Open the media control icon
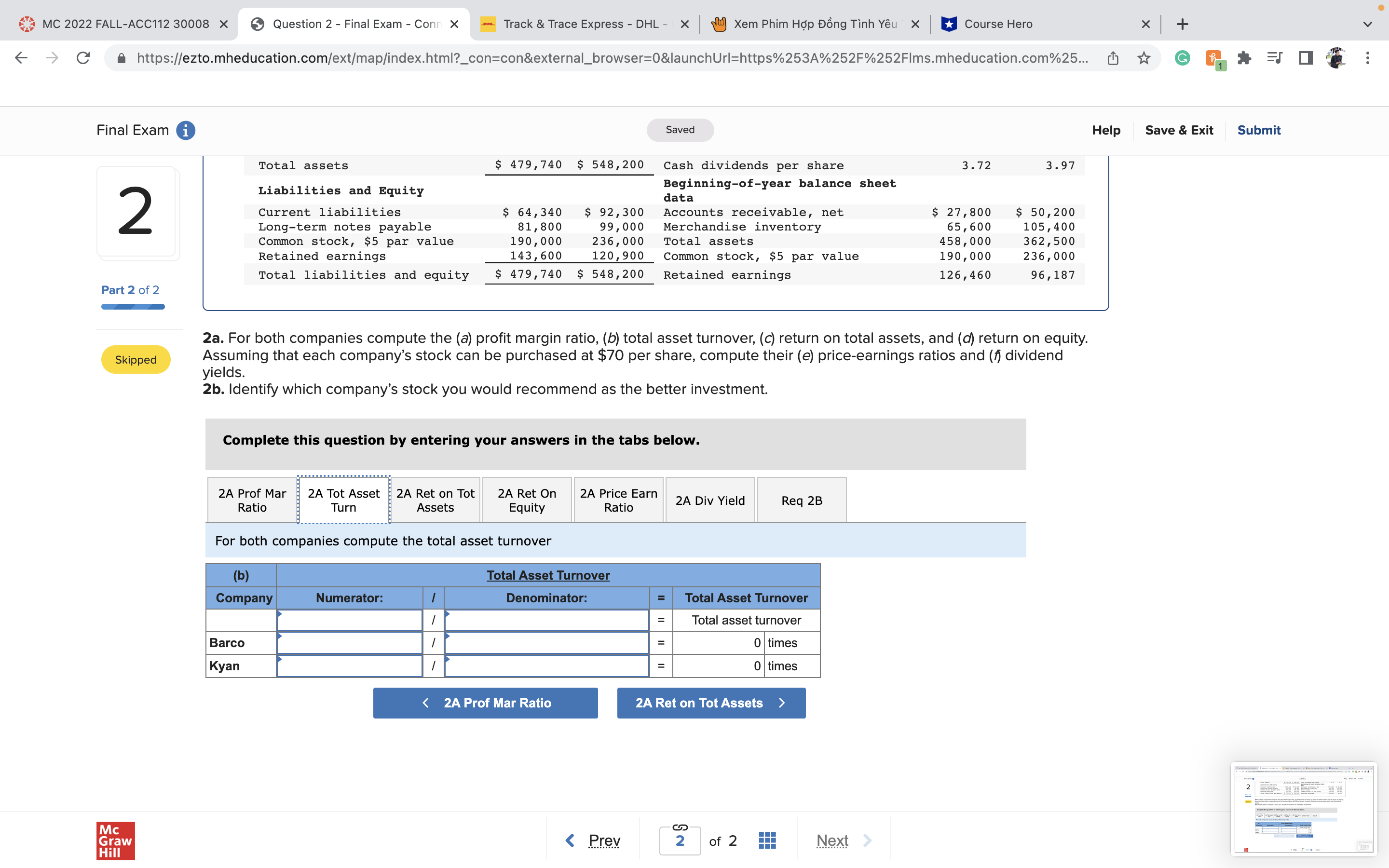This screenshot has width=1389, height=868. coord(1274,58)
